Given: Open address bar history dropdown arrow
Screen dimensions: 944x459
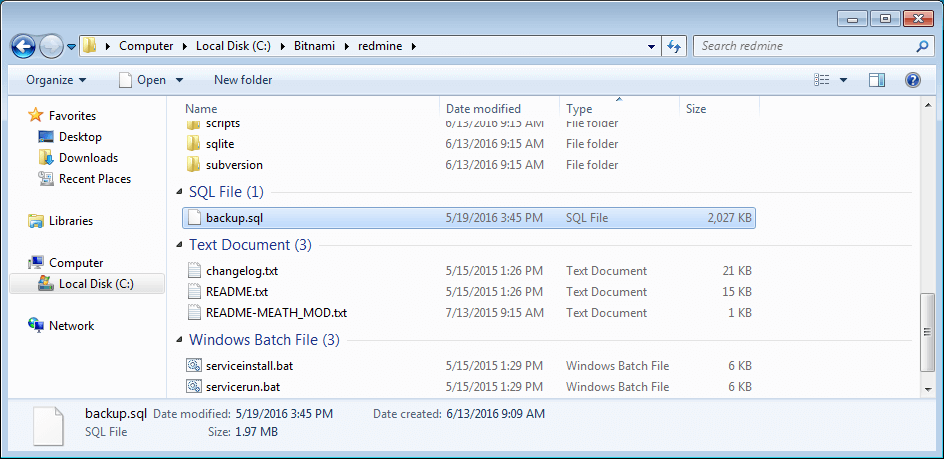Looking at the screenshot, I should [651, 46].
